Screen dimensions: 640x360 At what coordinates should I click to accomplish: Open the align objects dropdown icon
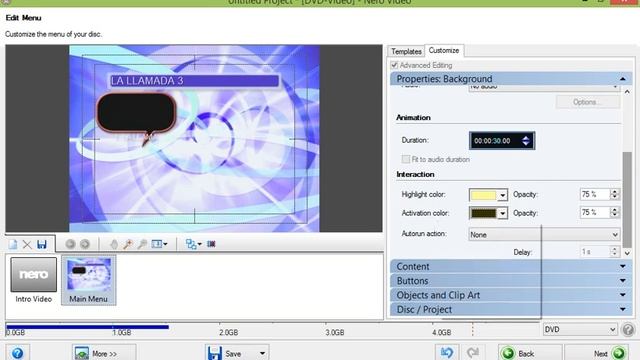click(x=193, y=244)
